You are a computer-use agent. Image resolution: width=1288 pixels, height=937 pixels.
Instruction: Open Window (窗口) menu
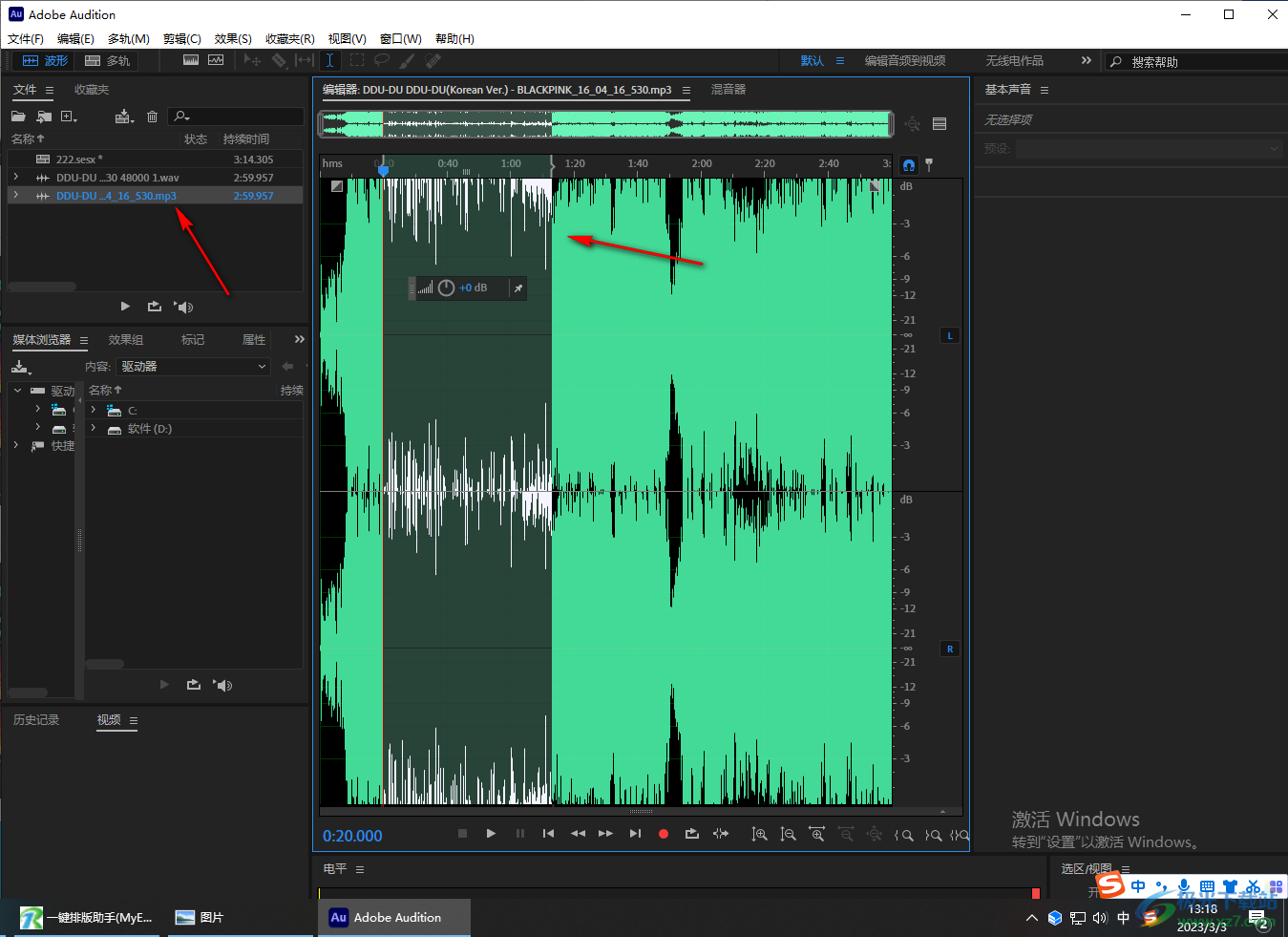[401, 39]
